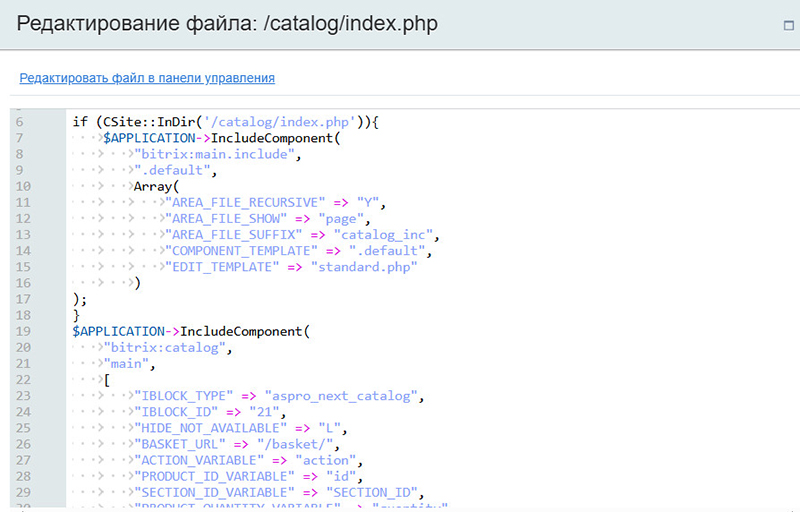This screenshot has width=800, height=512.
Task: Click the expand window icon in header
Action: [x=790, y=24]
